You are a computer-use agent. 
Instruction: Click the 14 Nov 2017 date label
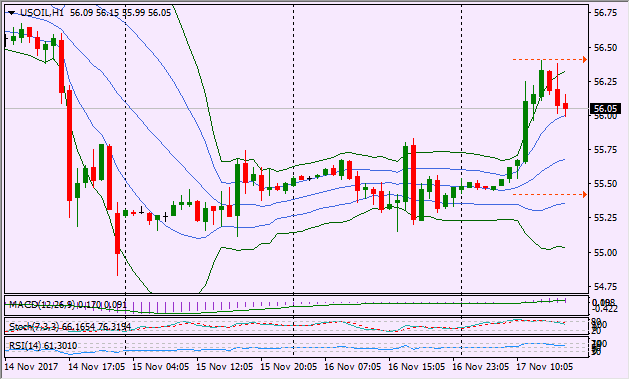31,367
